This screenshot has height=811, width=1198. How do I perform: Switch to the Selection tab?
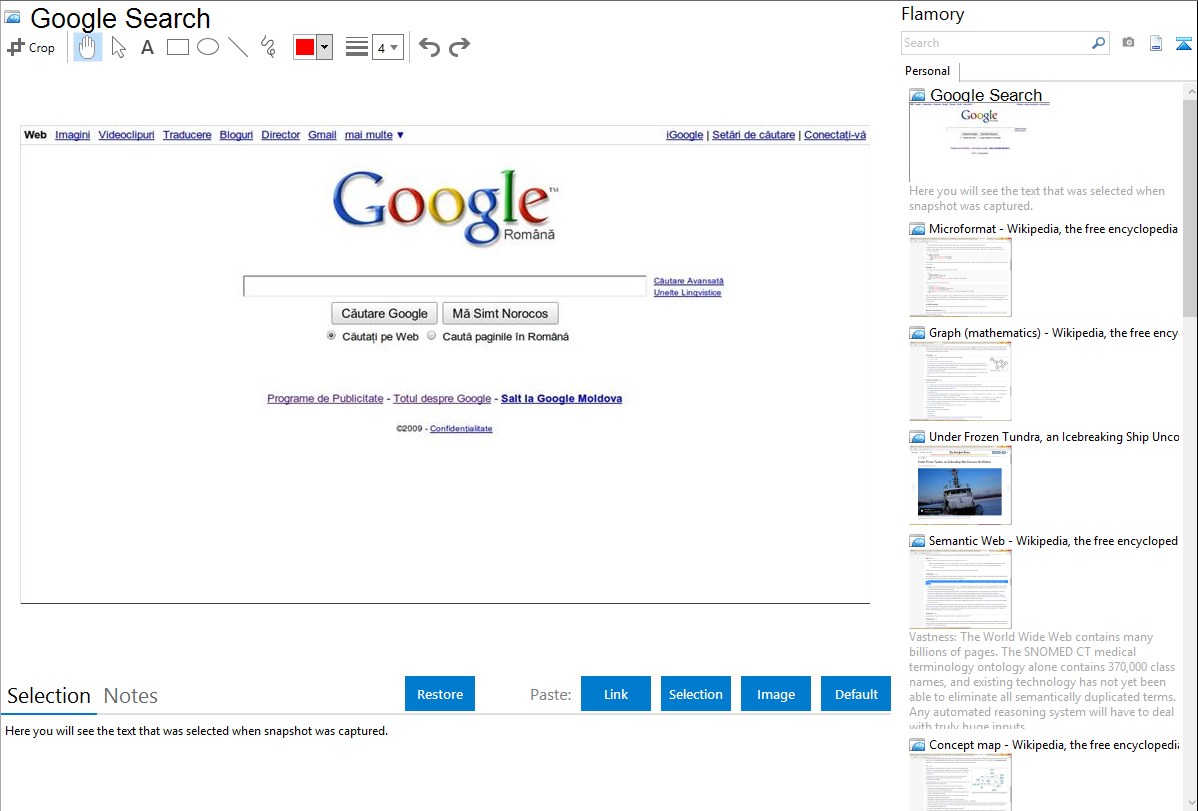coord(49,696)
